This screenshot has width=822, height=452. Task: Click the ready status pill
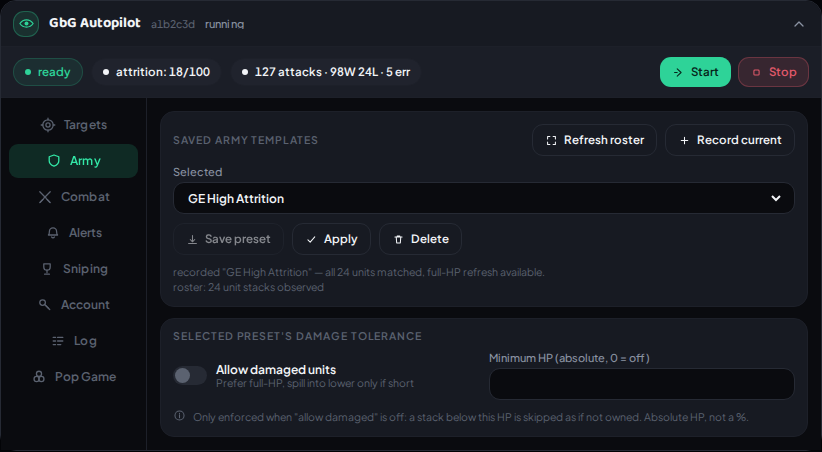[x=48, y=72]
